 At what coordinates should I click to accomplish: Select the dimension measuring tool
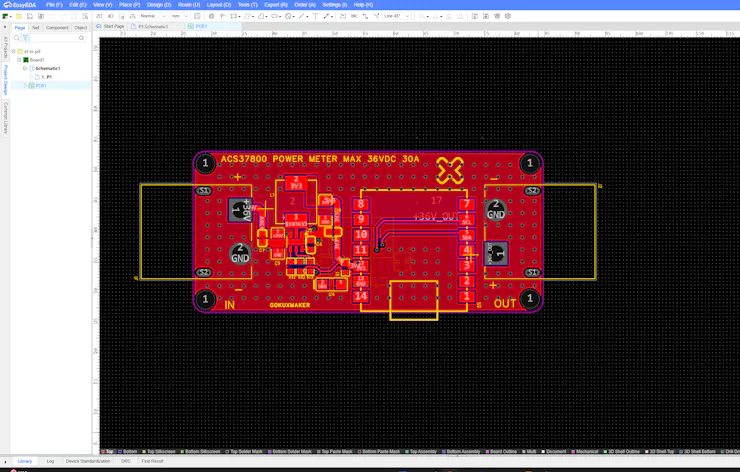coord(326,16)
